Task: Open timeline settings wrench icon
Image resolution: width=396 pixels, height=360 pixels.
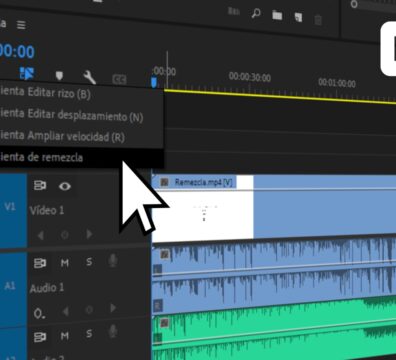Action: 89,77
